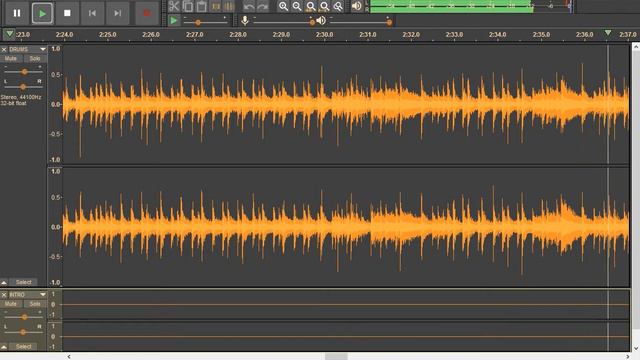
Task: Solo the DRUMS track
Action: pyautogui.click(x=35, y=59)
